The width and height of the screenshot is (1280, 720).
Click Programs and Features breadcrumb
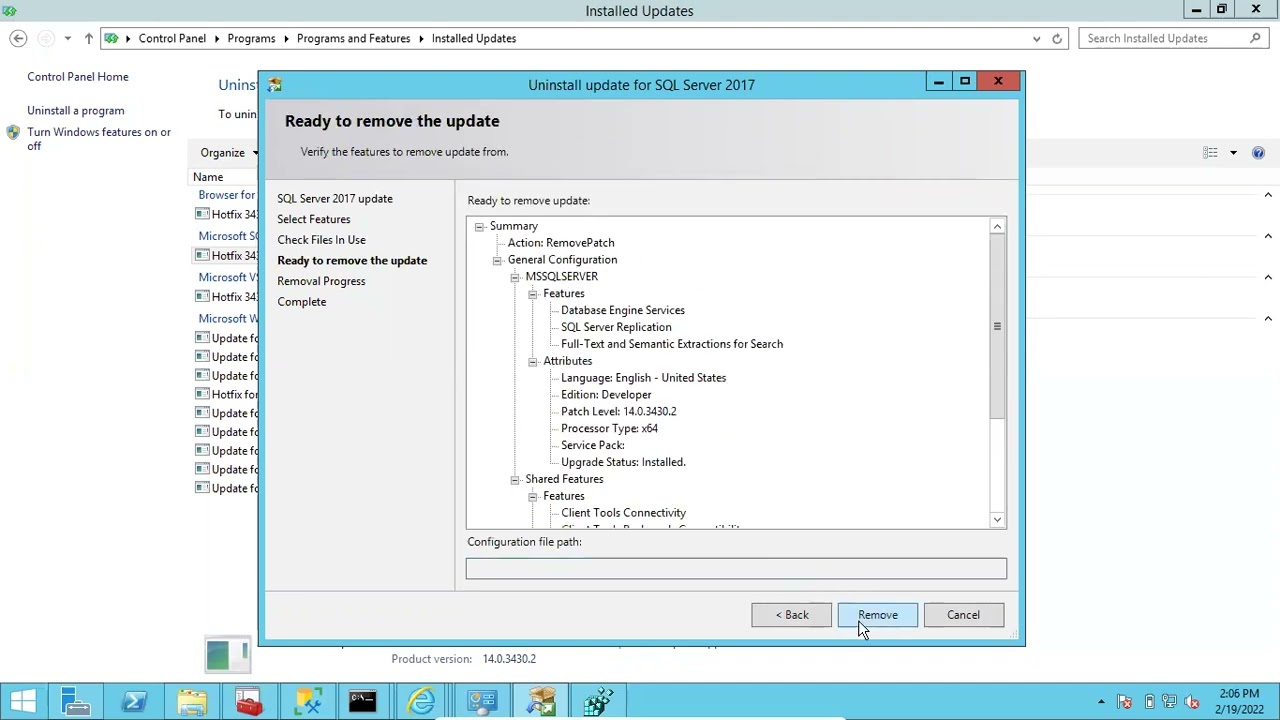coord(353,38)
